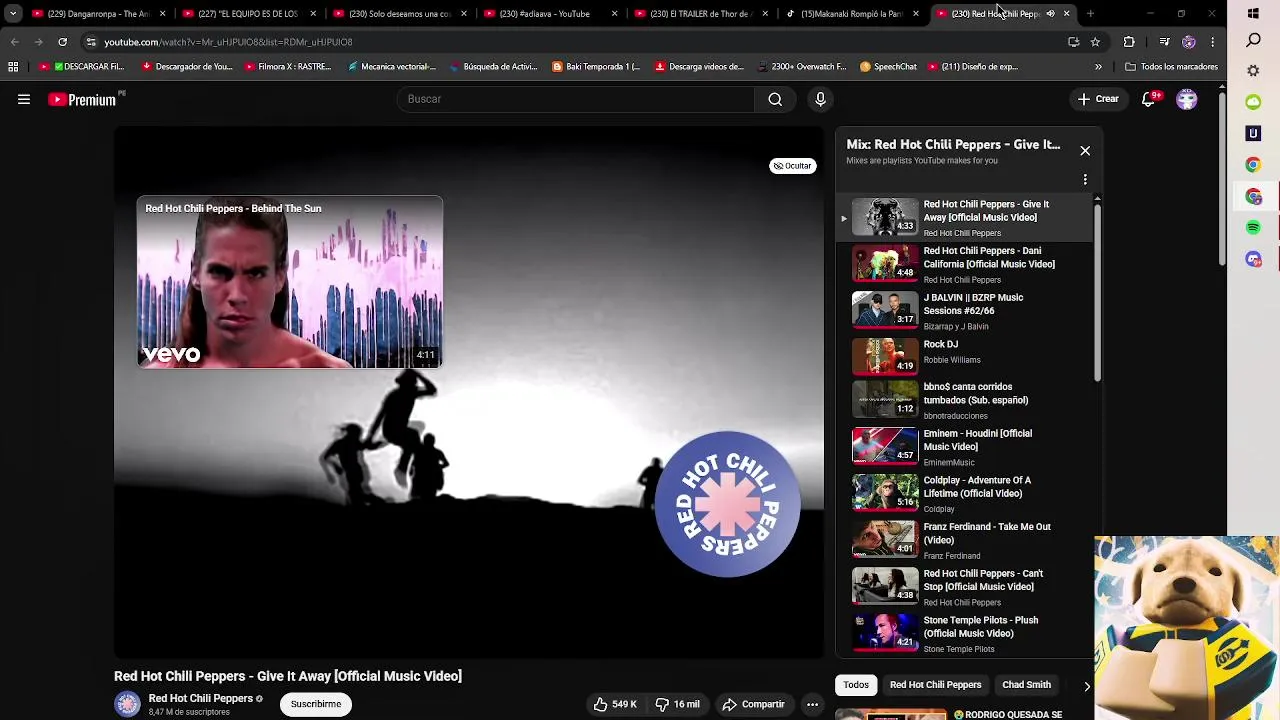Image resolution: width=1280 pixels, height=720 pixels.
Task: Play bbno$ canta corridos tumbados
Action: click(x=965, y=400)
